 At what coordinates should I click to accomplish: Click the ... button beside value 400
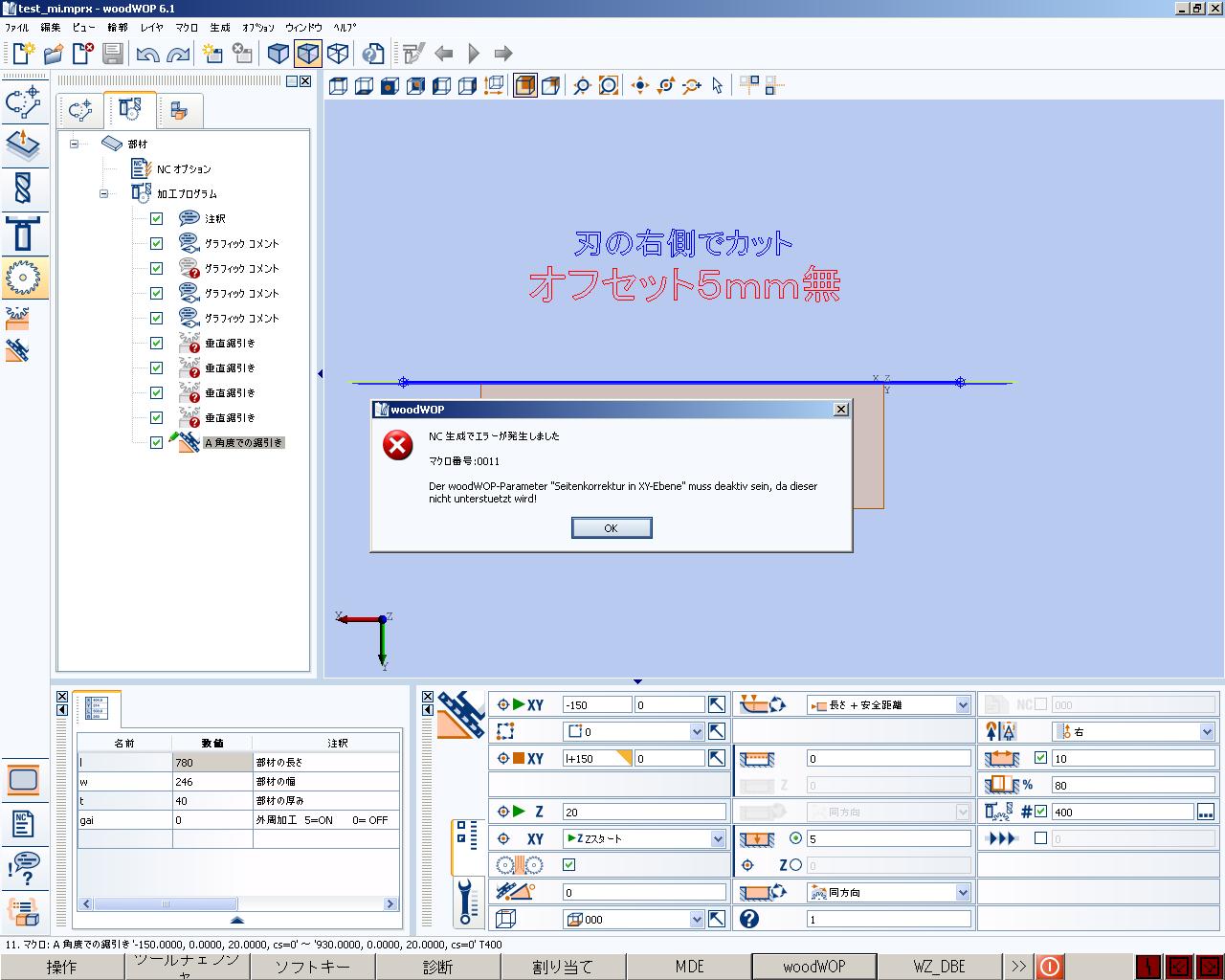tap(1206, 812)
